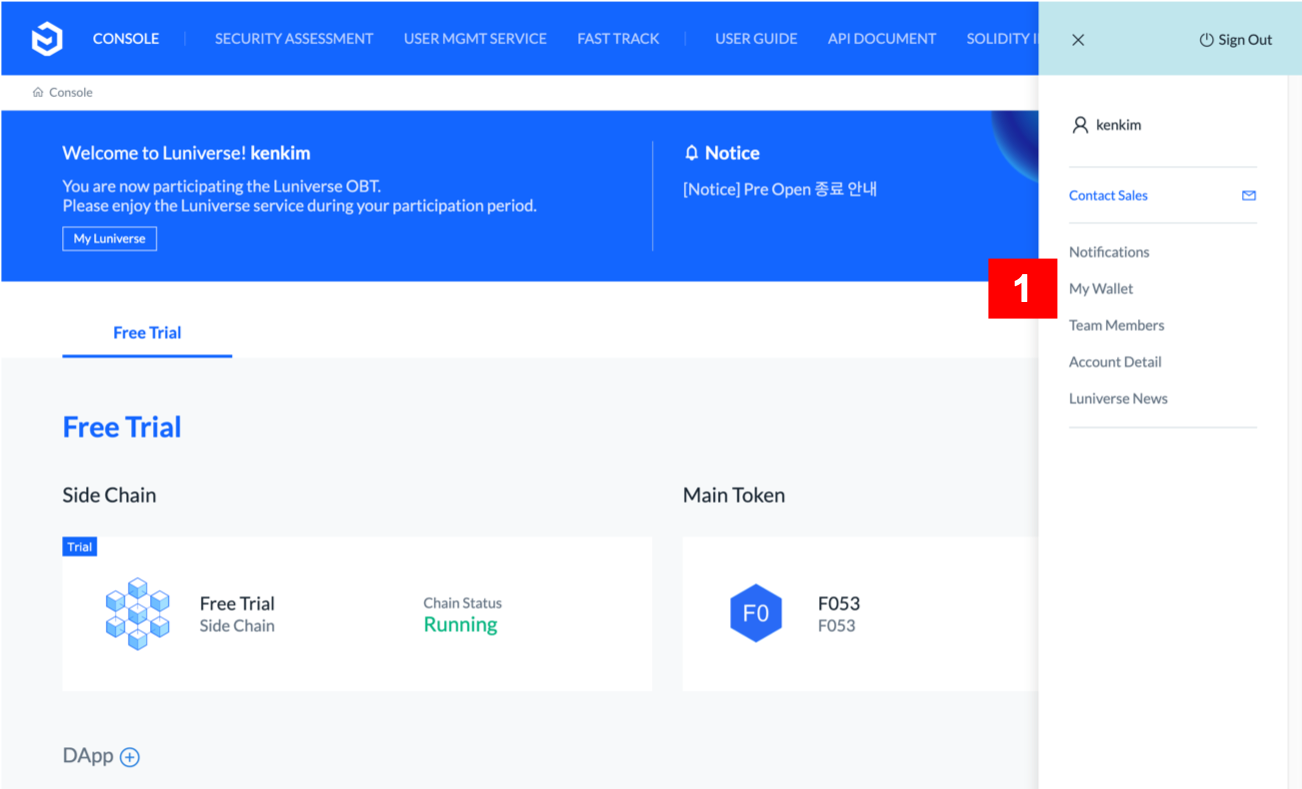Click the Console breadcrumb home icon
The width and height of the screenshot is (1302, 789).
[38, 92]
